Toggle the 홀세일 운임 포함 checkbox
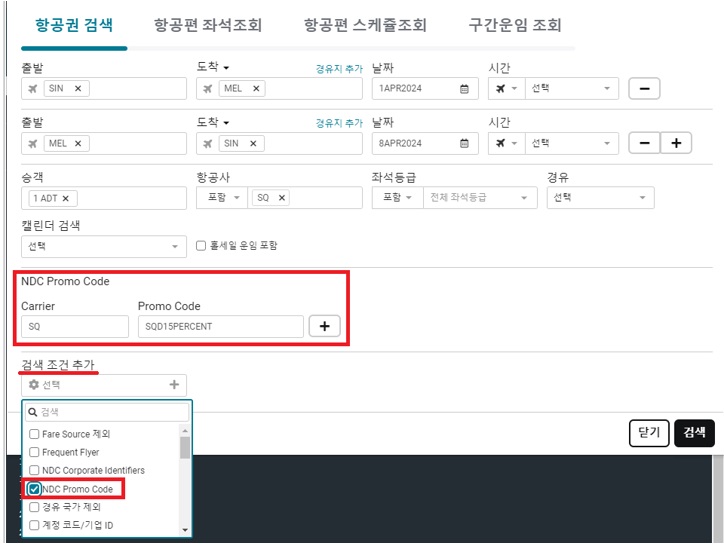The width and height of the screenshot is (724, 545). click(201, 245)
